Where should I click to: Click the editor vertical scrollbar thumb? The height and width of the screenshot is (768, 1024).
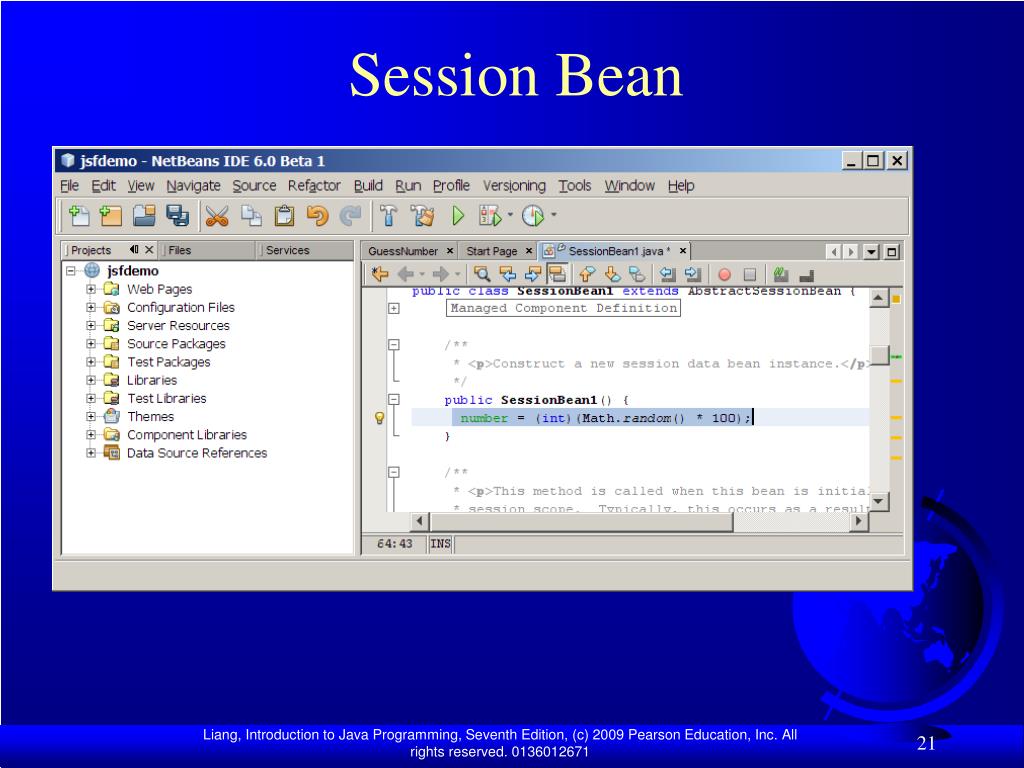pos(879,356)
